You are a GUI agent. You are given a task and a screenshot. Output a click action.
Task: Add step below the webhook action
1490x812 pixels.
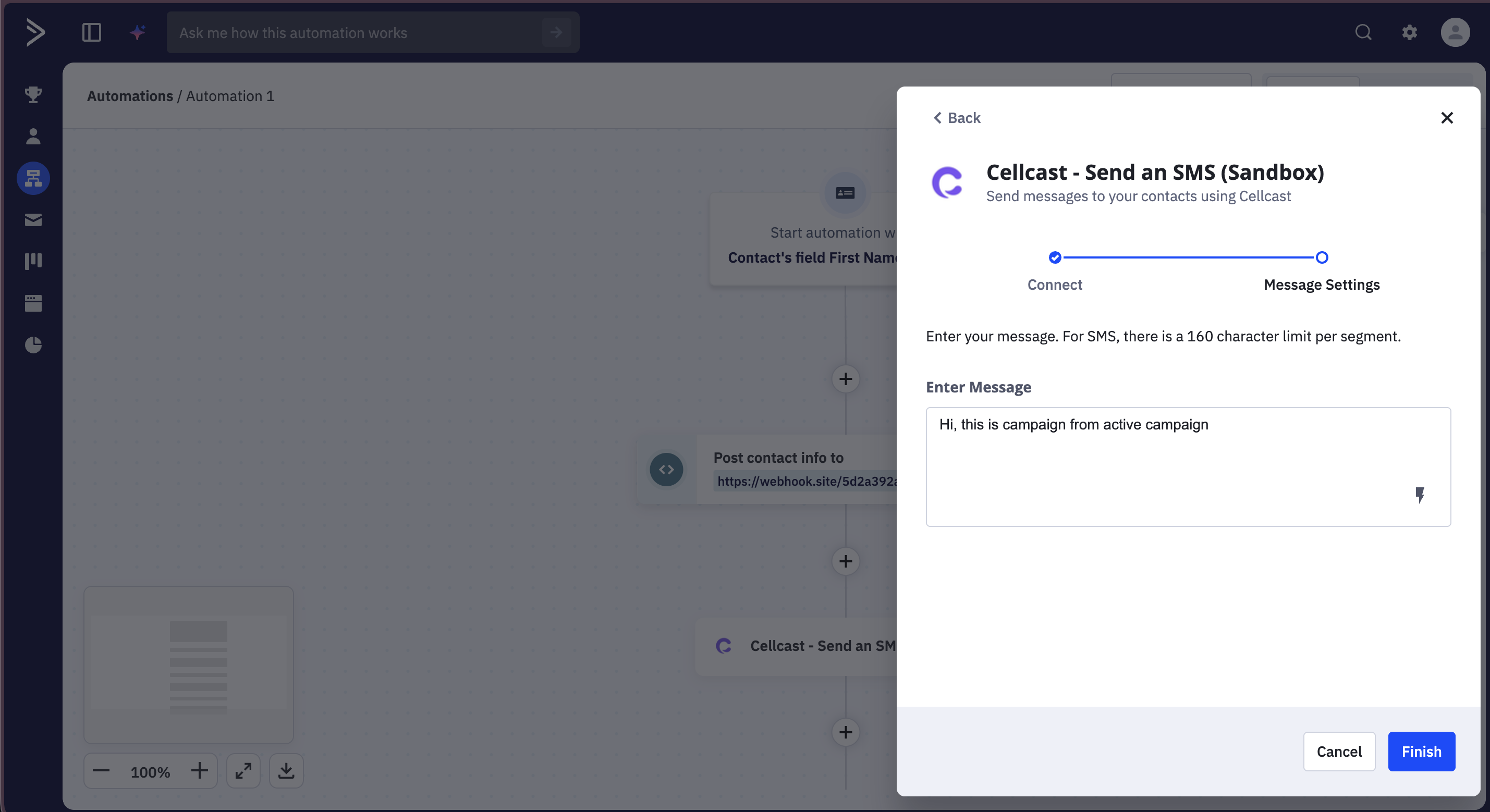846,561
